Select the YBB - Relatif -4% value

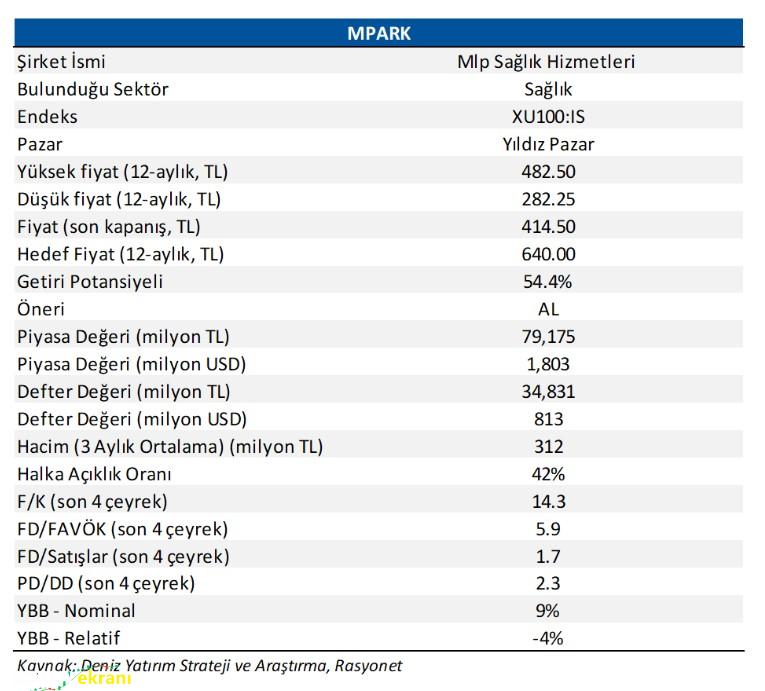[548, 638]
